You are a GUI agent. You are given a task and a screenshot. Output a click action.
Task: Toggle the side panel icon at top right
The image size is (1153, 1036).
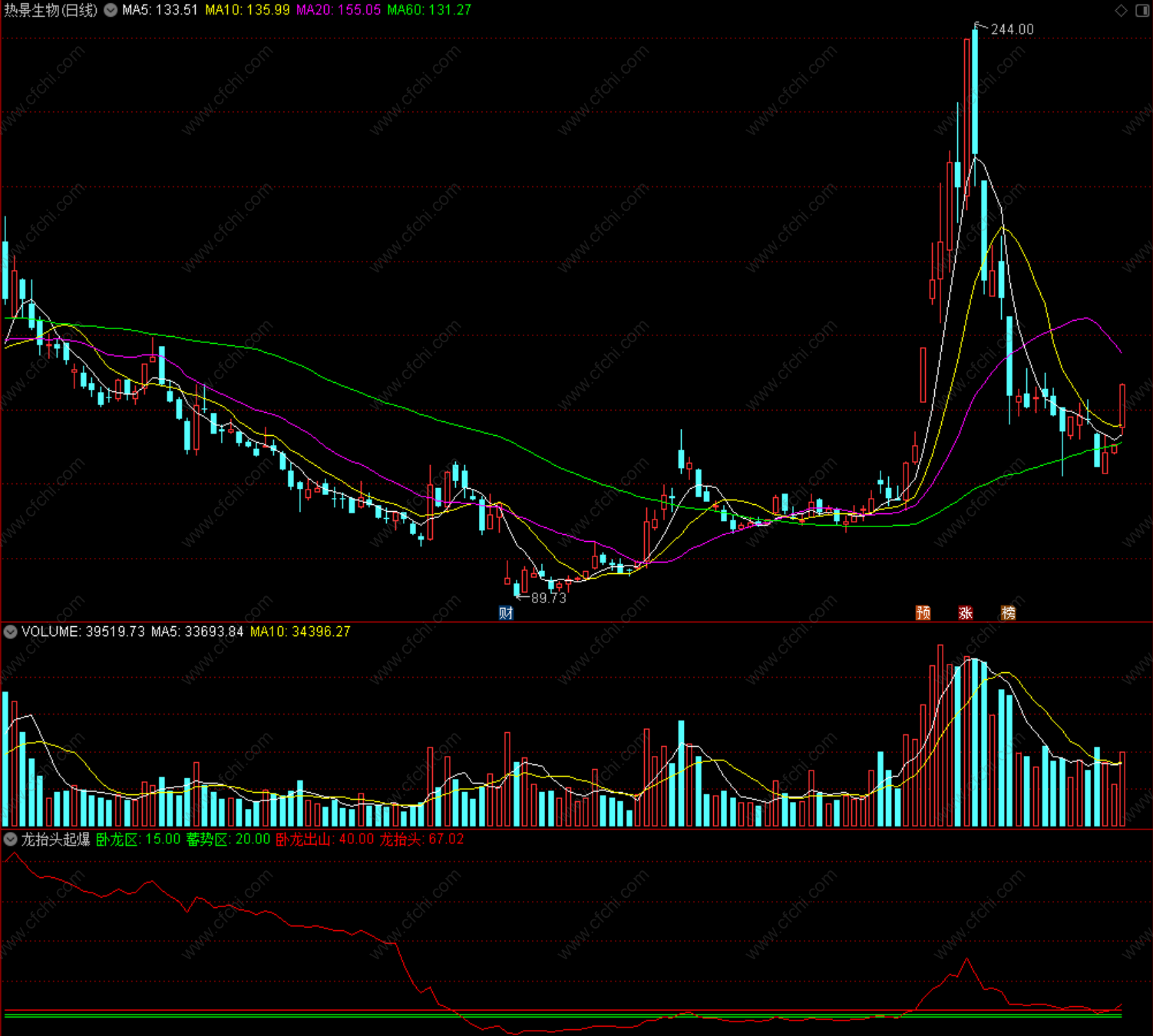point(1142,10)
